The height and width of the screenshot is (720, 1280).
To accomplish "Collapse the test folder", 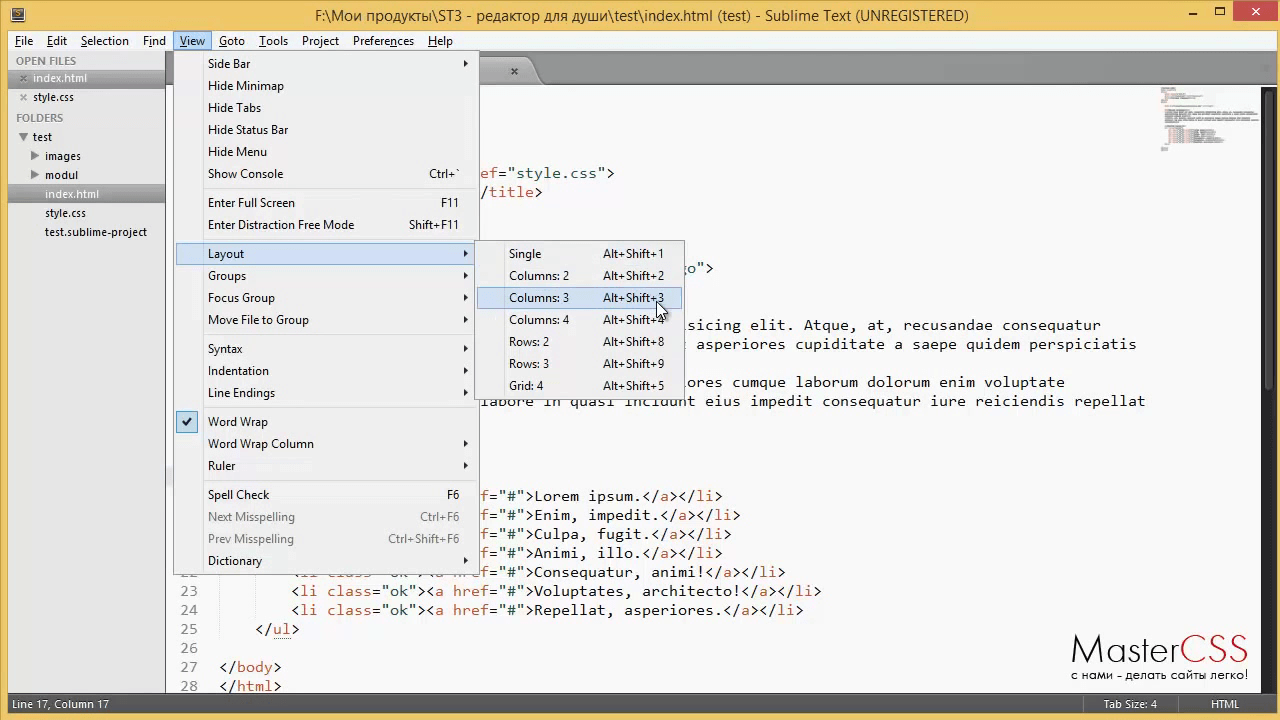I will (x=24, y=137).
